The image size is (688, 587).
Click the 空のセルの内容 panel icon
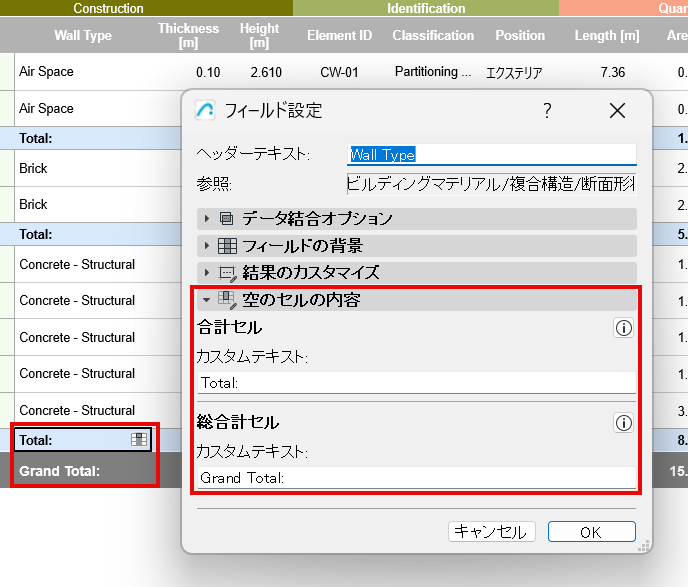[228, 300]
